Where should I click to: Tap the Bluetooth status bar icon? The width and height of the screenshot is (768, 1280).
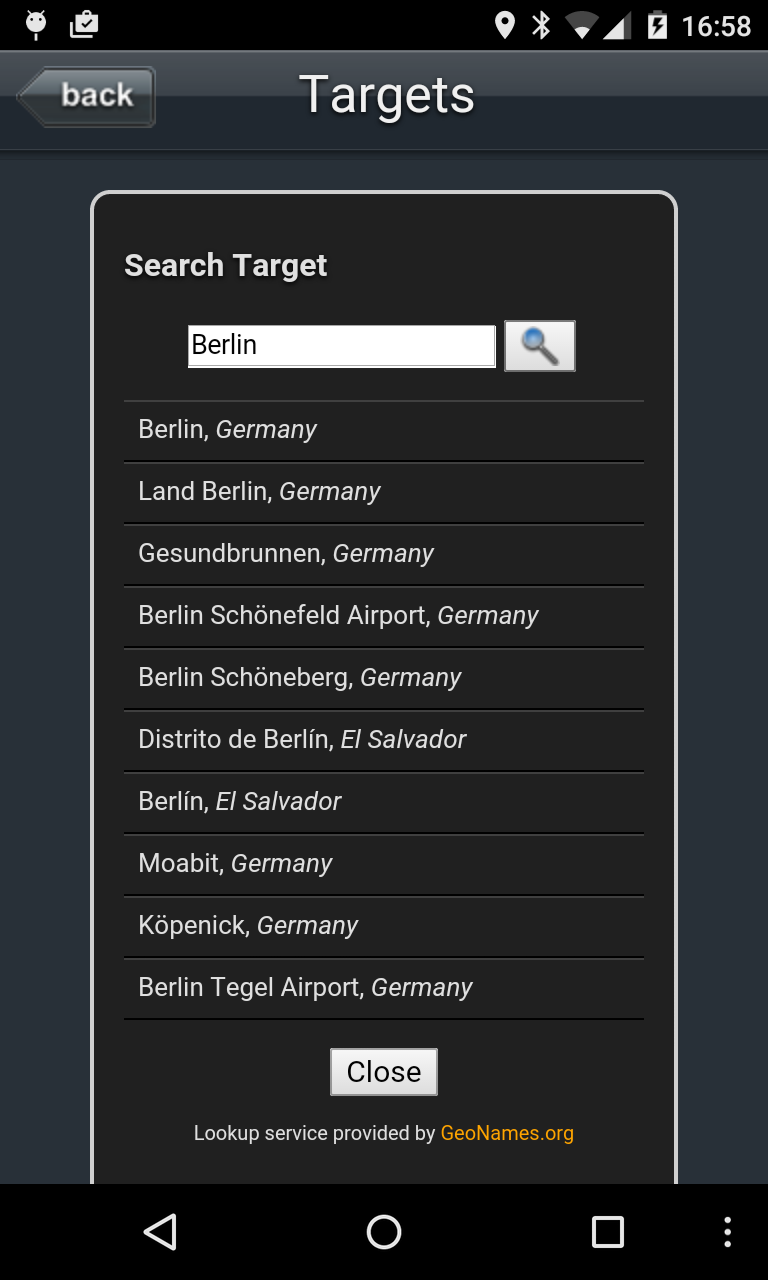541,25
